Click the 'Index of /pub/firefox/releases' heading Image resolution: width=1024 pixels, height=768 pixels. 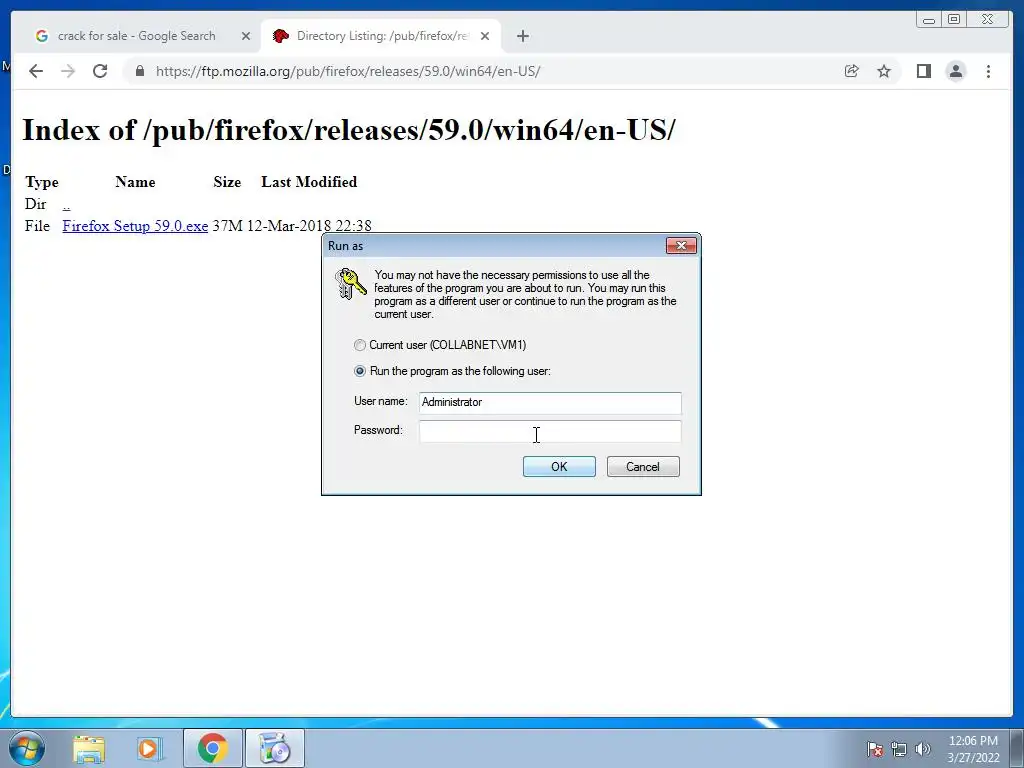point(349,129)
